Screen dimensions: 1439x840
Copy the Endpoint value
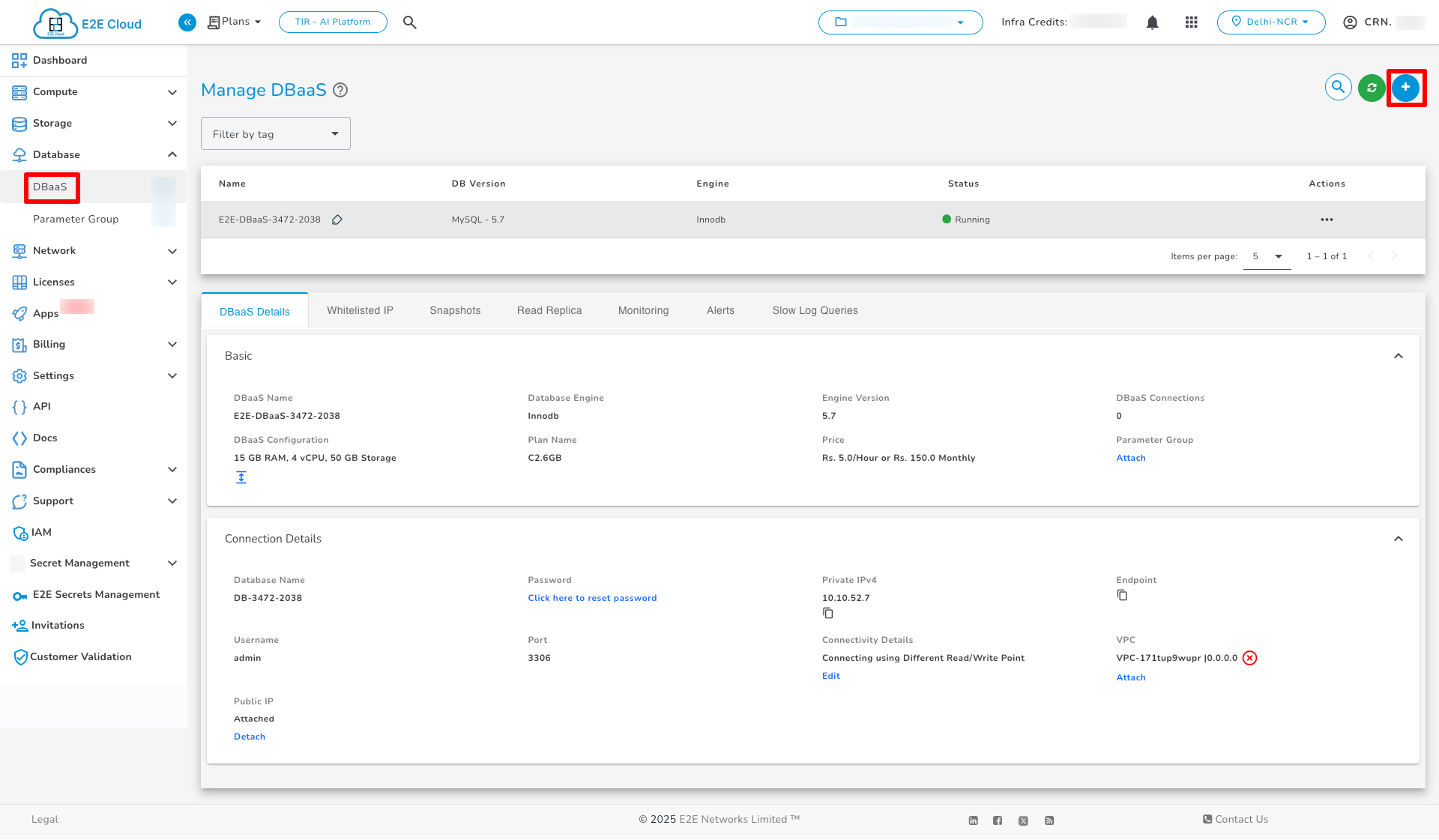tap(1122, 595)
